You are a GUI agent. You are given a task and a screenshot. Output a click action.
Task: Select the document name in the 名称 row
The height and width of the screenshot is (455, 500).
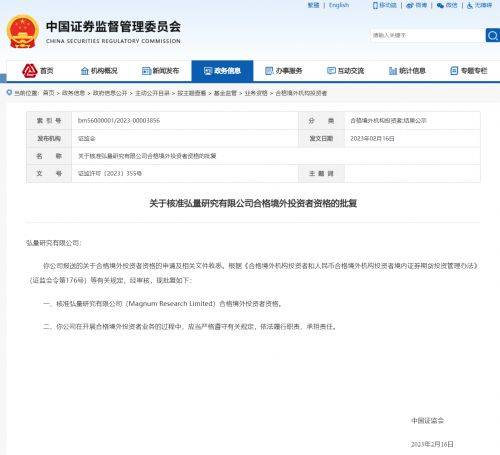pos(147,156)
